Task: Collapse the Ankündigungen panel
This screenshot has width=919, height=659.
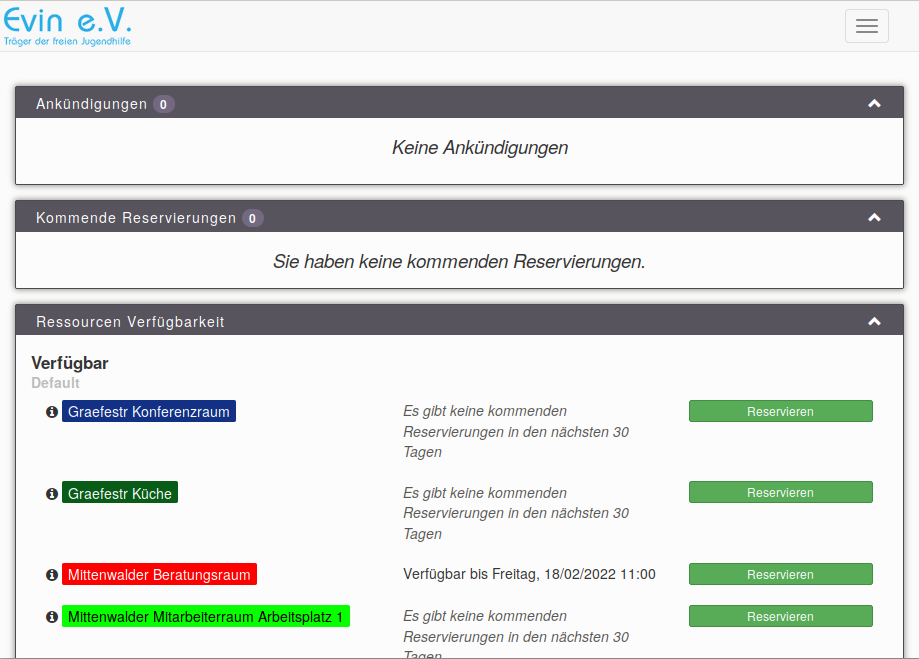Action: [874, 104]
